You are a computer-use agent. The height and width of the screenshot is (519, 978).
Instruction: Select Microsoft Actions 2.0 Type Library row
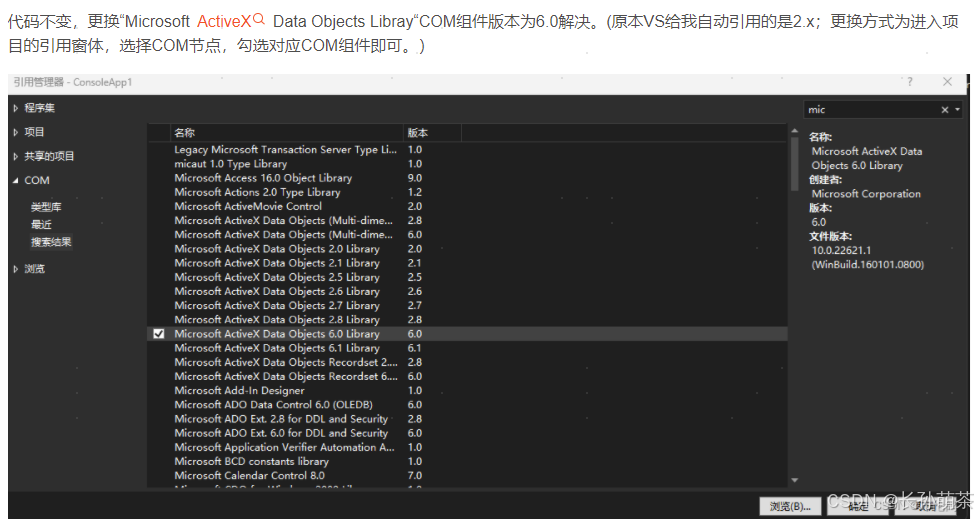coord(467,192)
